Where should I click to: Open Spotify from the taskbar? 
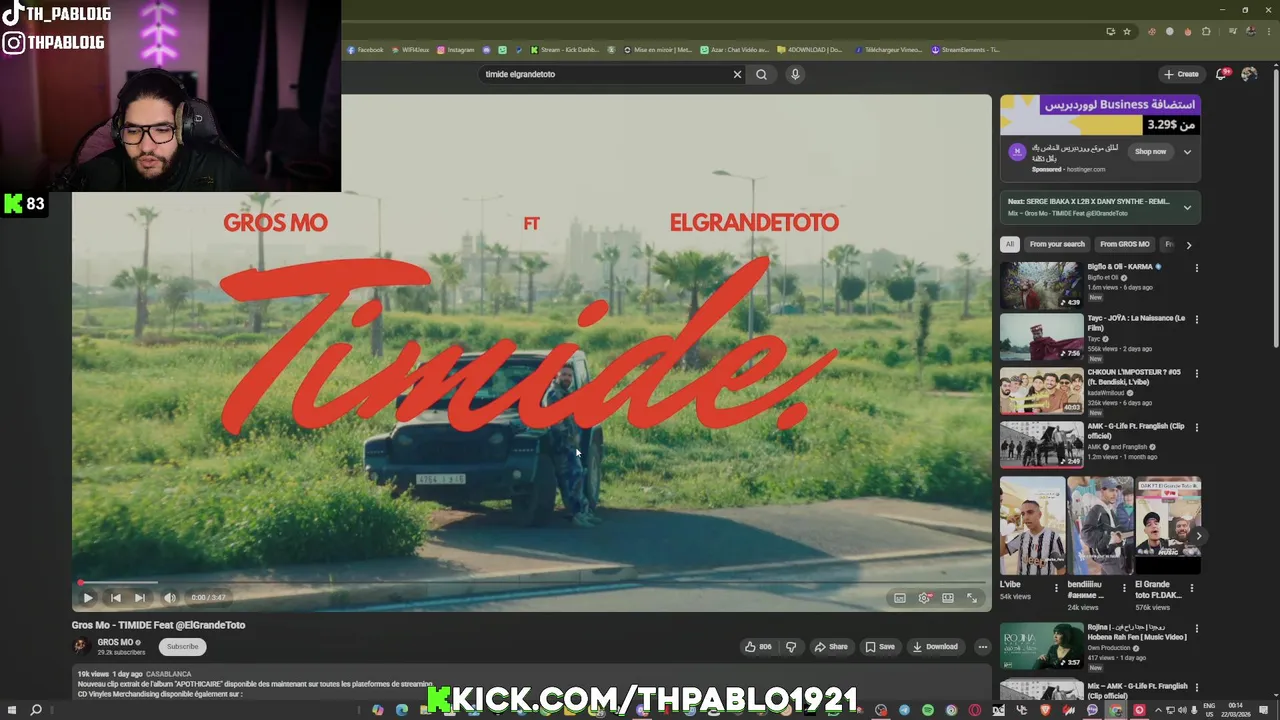pyautogui.click(x=928, y=710)
